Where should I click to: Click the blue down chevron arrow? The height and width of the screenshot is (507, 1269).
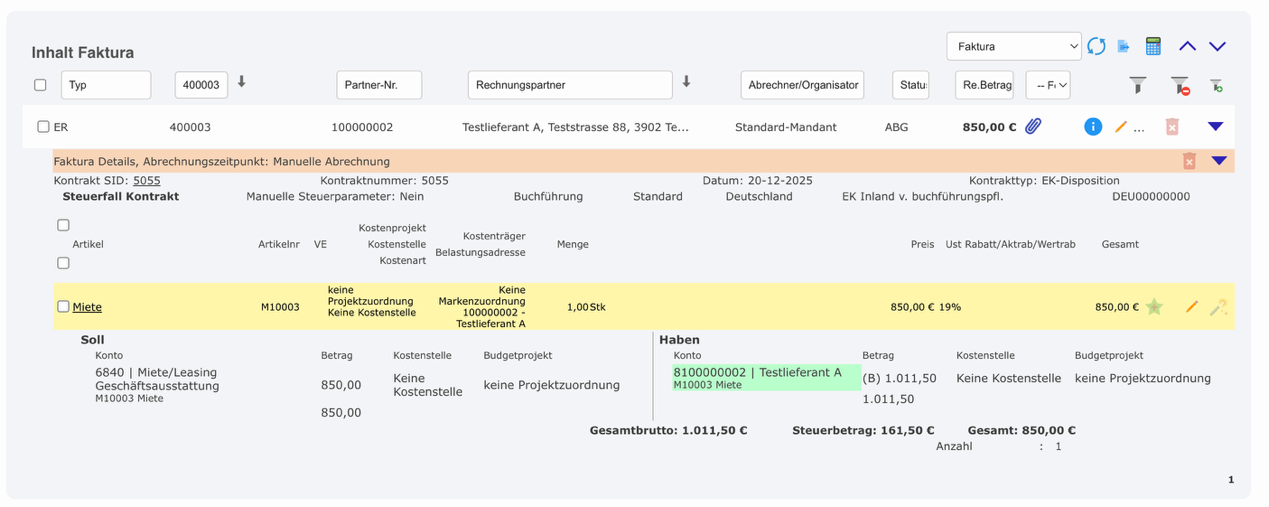pos(1217,46)
